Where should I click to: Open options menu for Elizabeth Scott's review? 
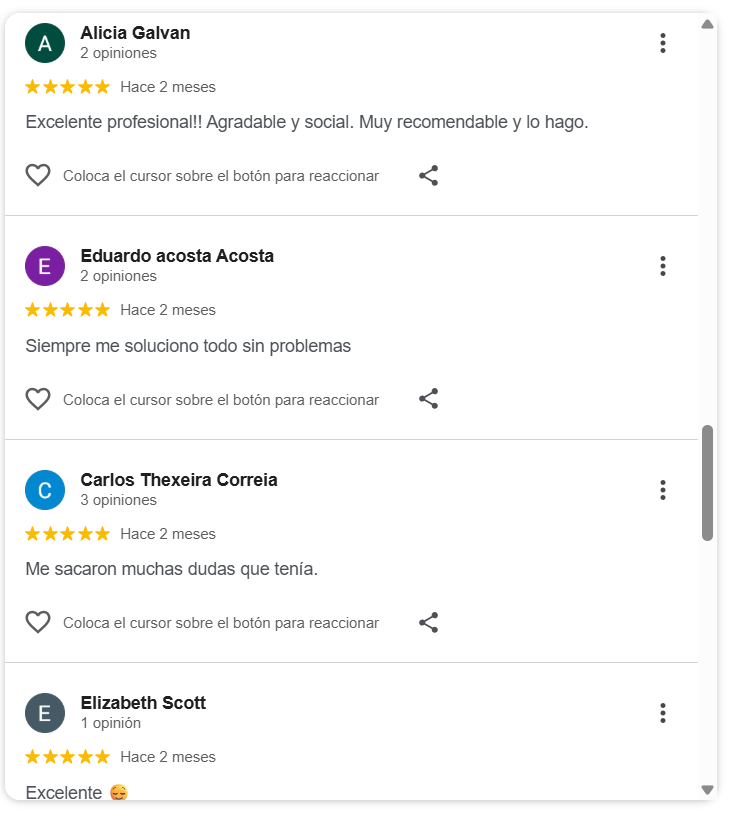(662, 713)
